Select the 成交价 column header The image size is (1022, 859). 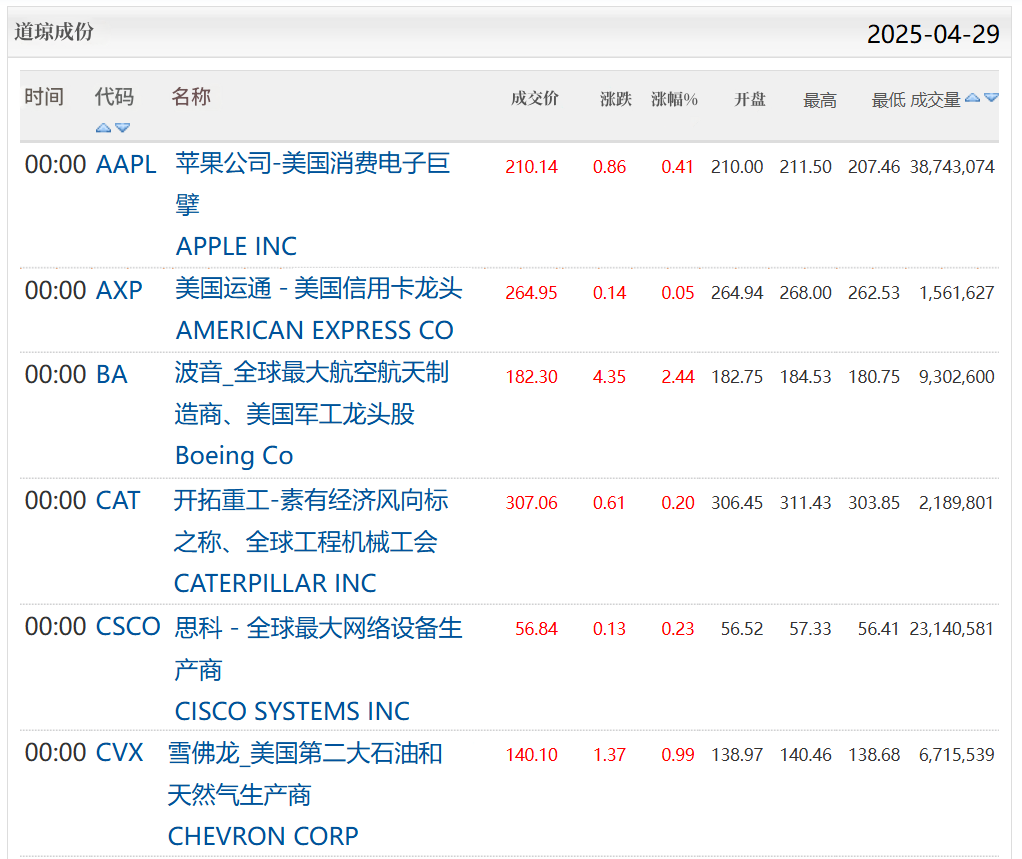[x=534, y=98]
